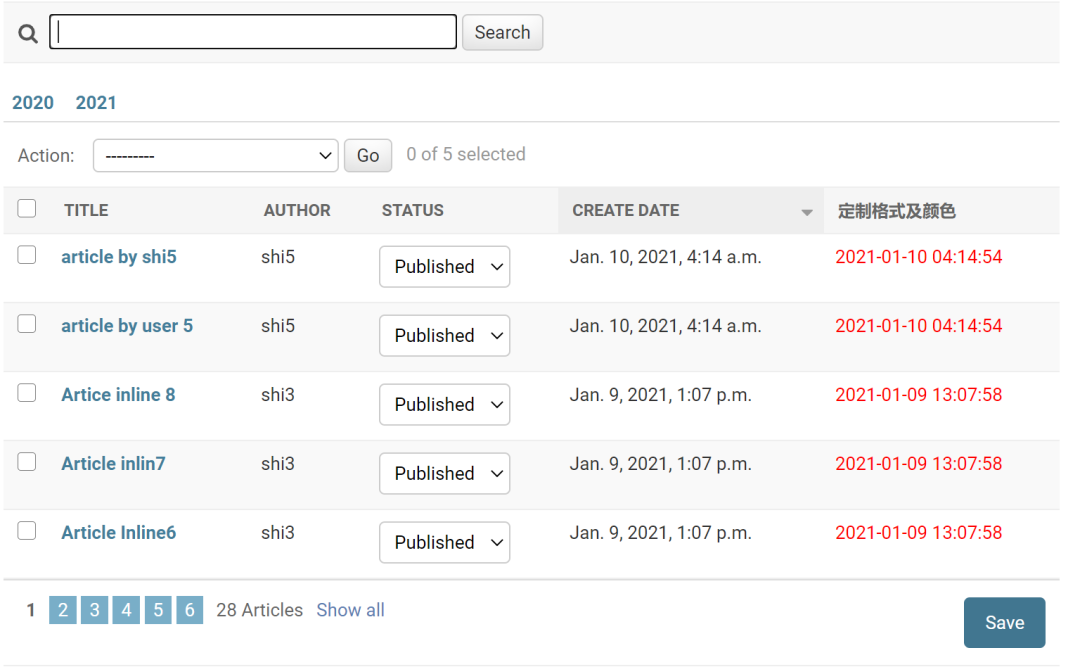Viewport: 1080px width, 667px height.
Task: Toggle the select-all checkbox in header
Action: tap(27, 209)
